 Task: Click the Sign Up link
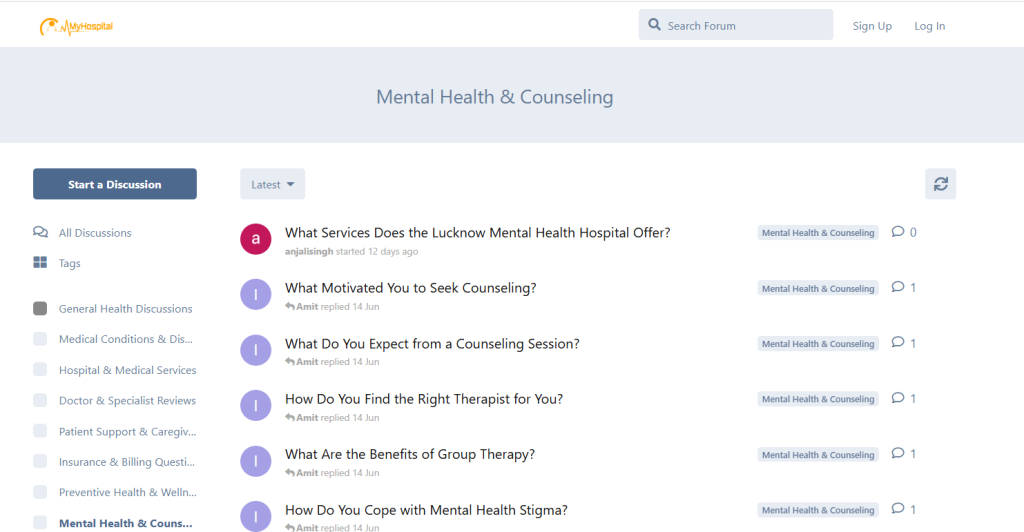click(x=872, y=26)
